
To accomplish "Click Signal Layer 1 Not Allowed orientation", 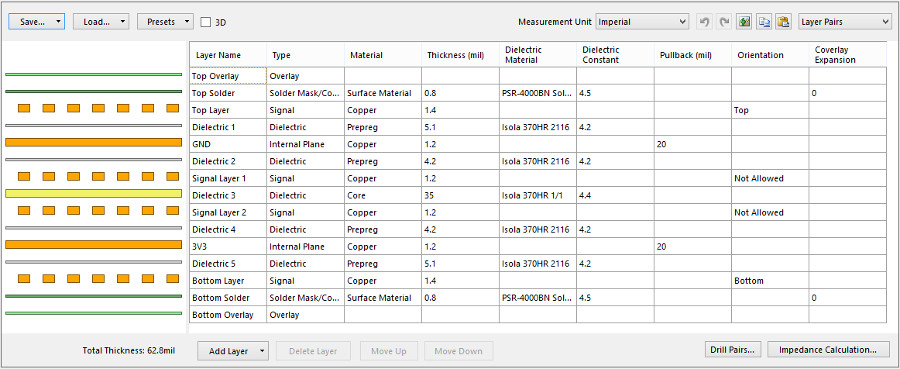I will tap(770, 178).
